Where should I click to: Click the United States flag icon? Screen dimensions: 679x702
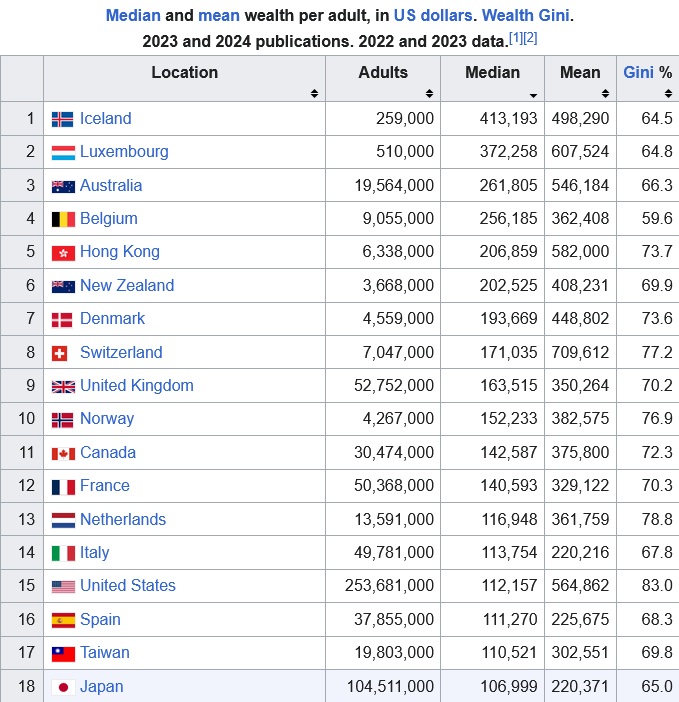tap(63, 587)
